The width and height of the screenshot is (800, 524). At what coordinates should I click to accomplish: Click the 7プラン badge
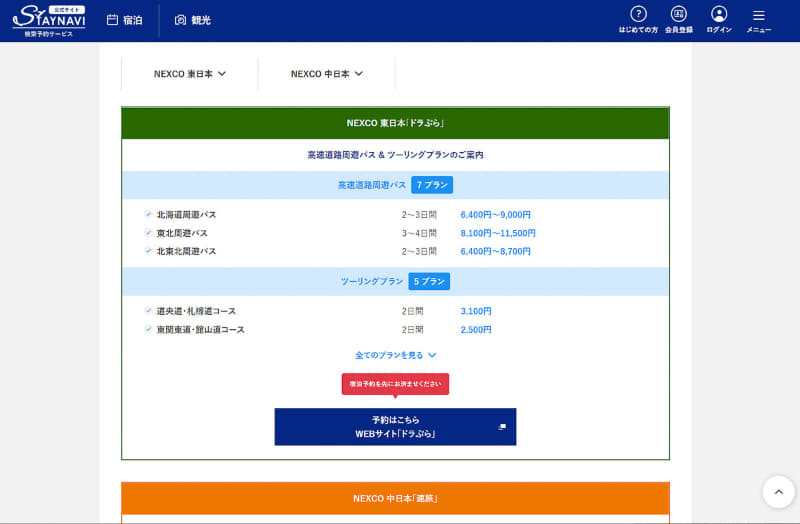coord(432,185)
